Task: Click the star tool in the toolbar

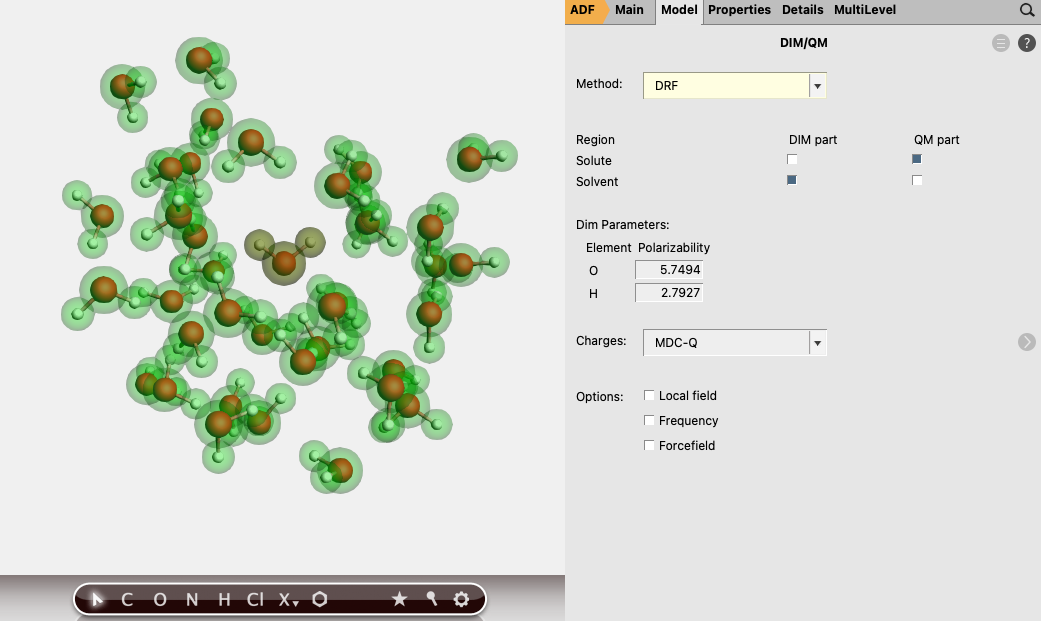Action: pos(400,599)
